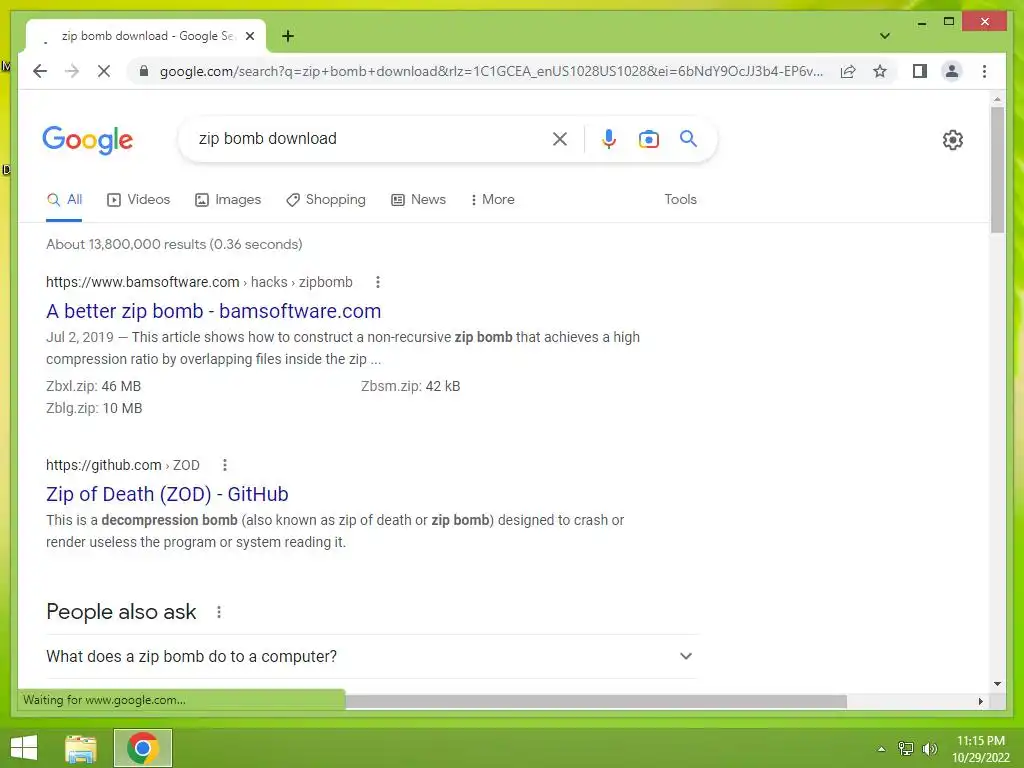Open Google quick settings gear

pyautogui.click(x=952, y=140)
